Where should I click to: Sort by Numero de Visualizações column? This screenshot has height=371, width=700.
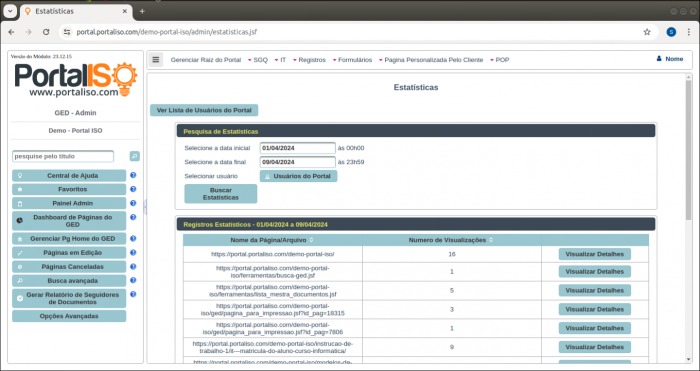451,240
